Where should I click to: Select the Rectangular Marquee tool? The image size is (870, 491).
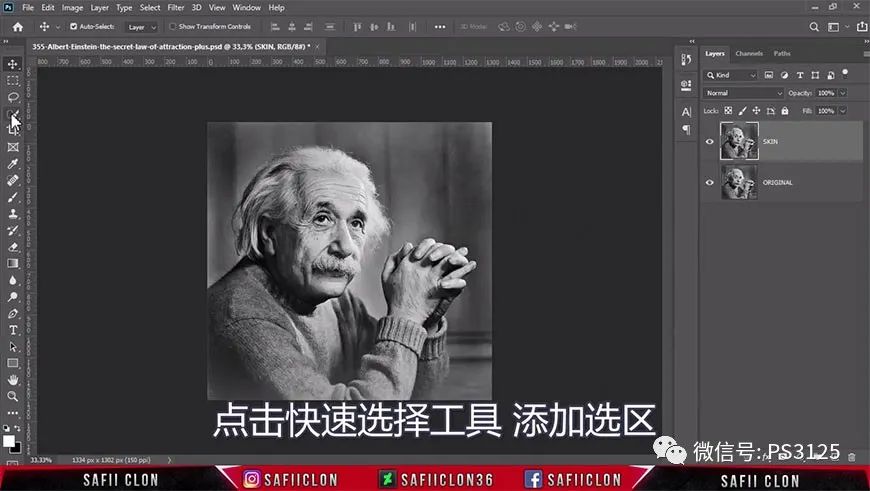[12, 81]
